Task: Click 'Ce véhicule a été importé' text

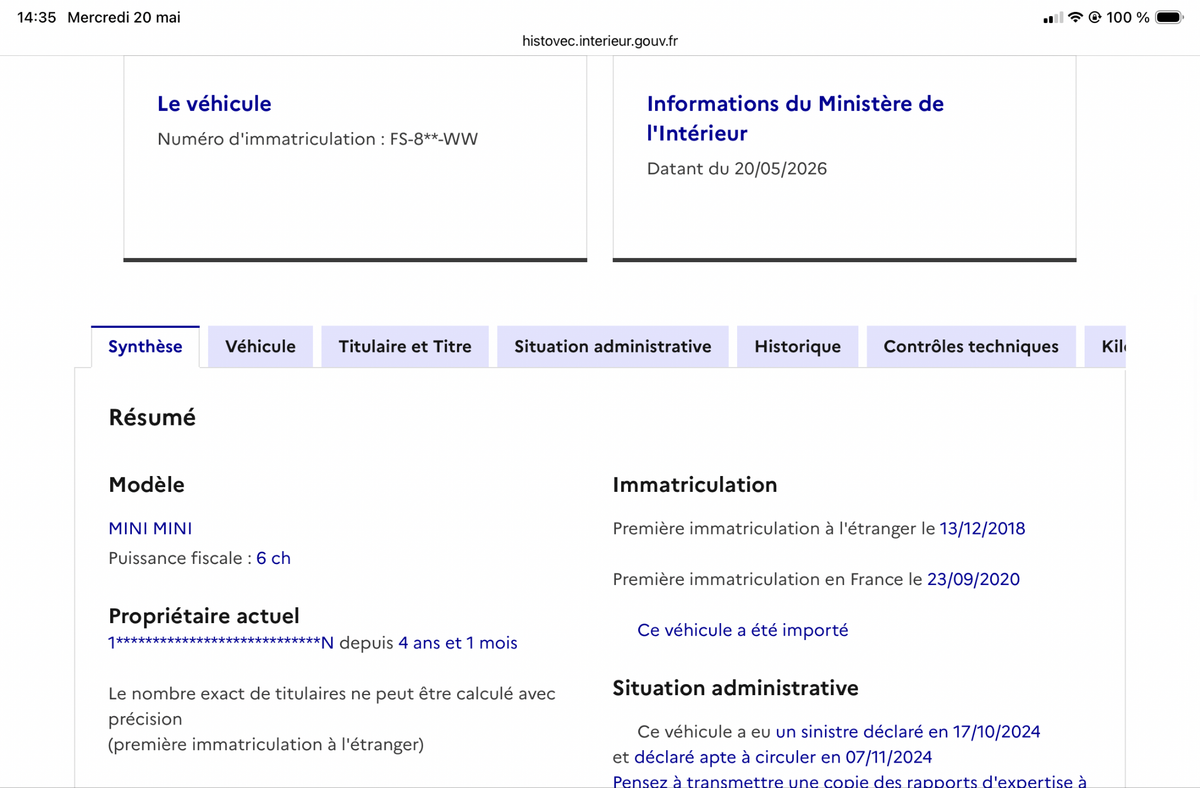Action: [x=742, y=630]
